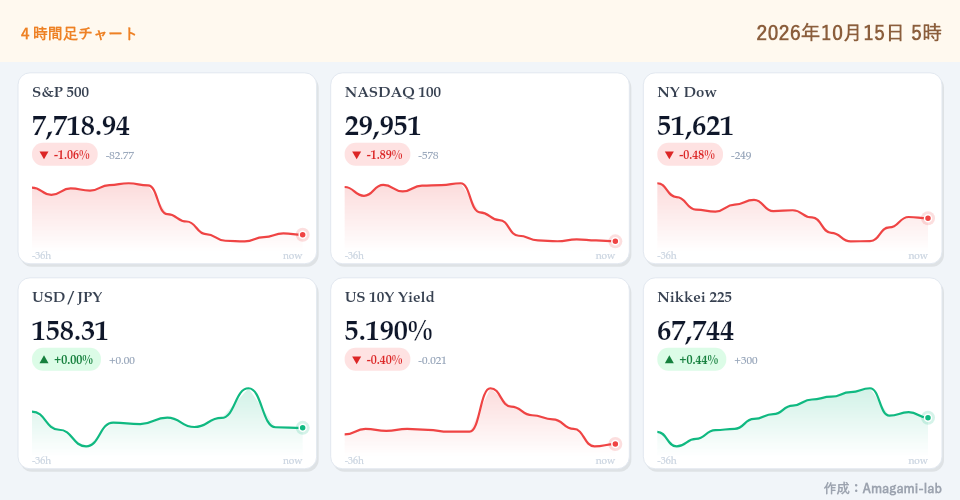Click the -0.40% change badge
960x500 pixels.
point(378,360)
